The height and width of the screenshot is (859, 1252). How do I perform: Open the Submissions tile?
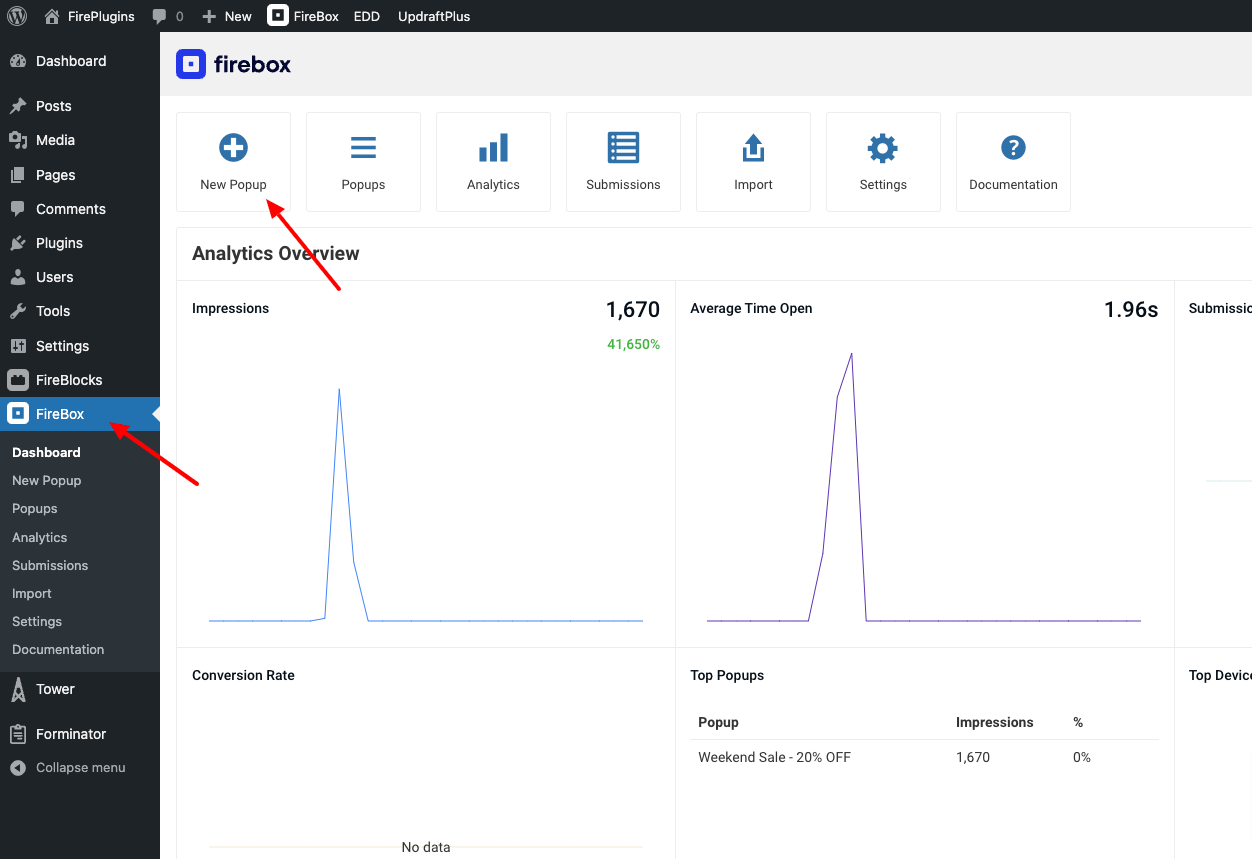[x=623, y=162]
